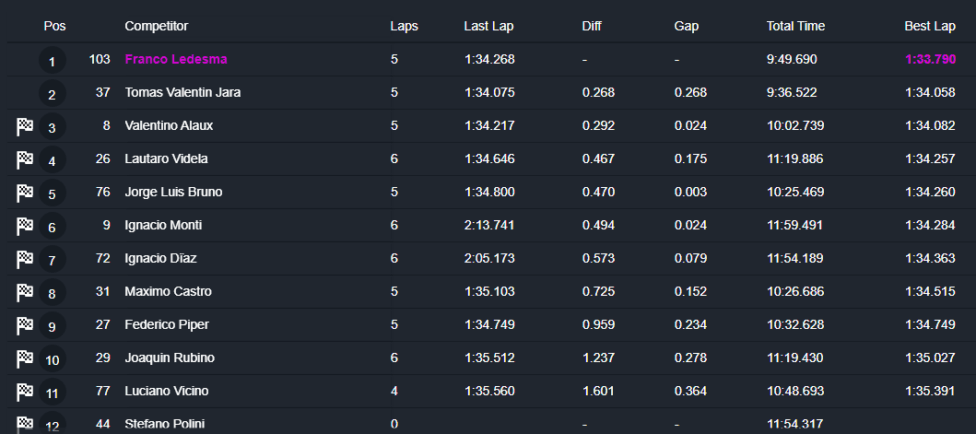
Task: Sort by Best Lap column header
Action: 930,26
